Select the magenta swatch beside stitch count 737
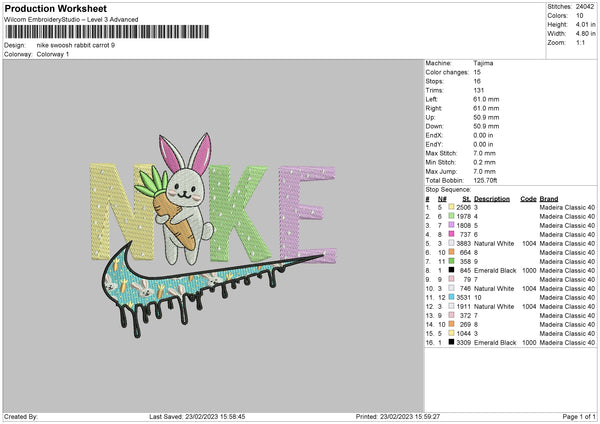 [451, 234]
